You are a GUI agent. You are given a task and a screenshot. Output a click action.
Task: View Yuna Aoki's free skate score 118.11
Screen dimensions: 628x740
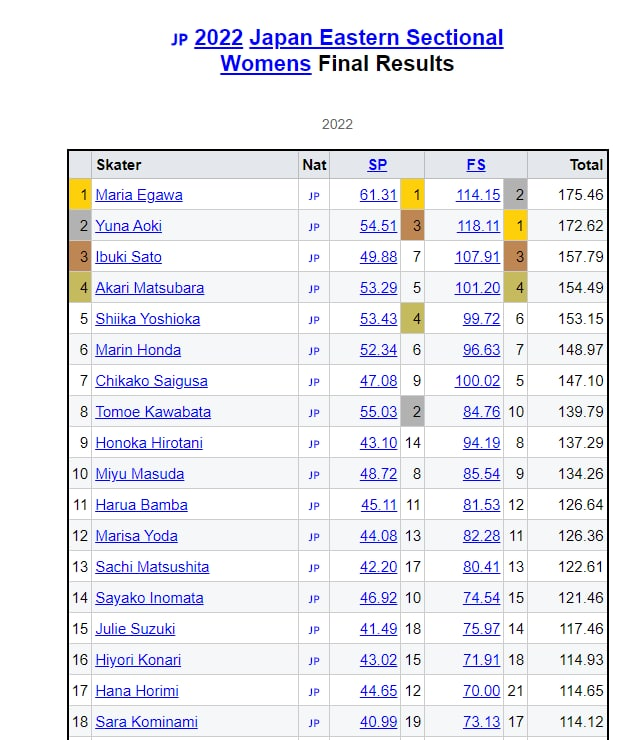481,226
